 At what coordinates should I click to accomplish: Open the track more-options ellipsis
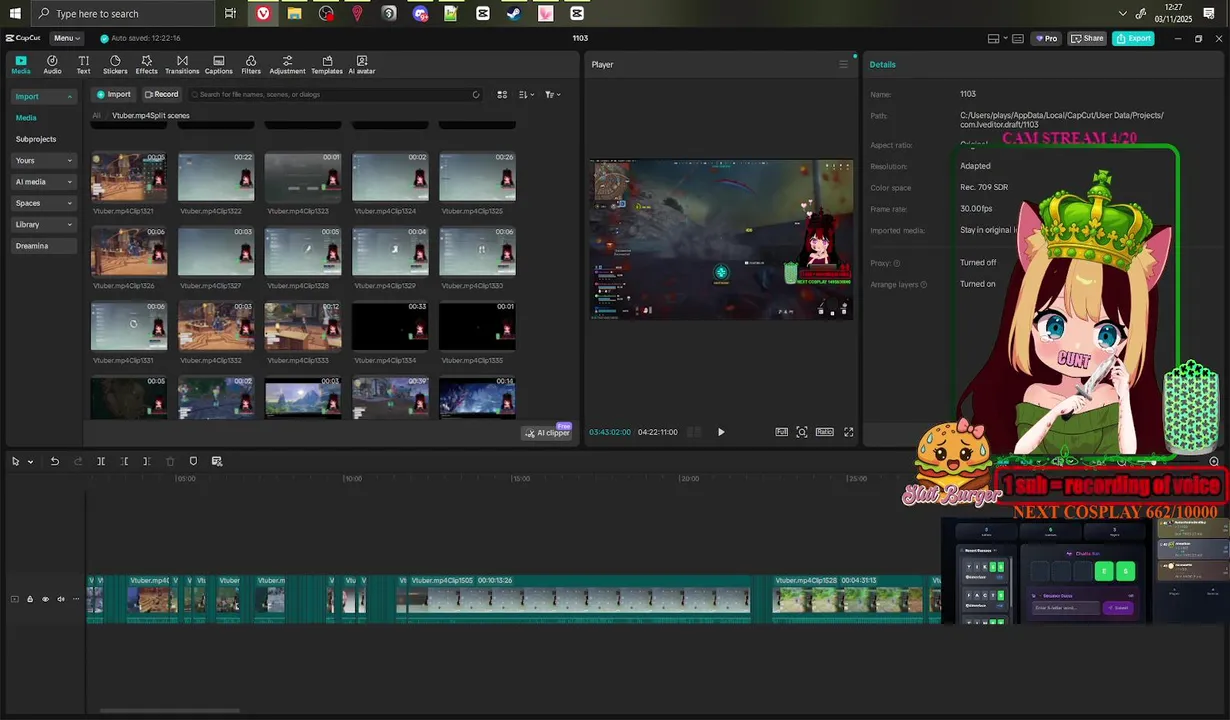coord(76,599)
